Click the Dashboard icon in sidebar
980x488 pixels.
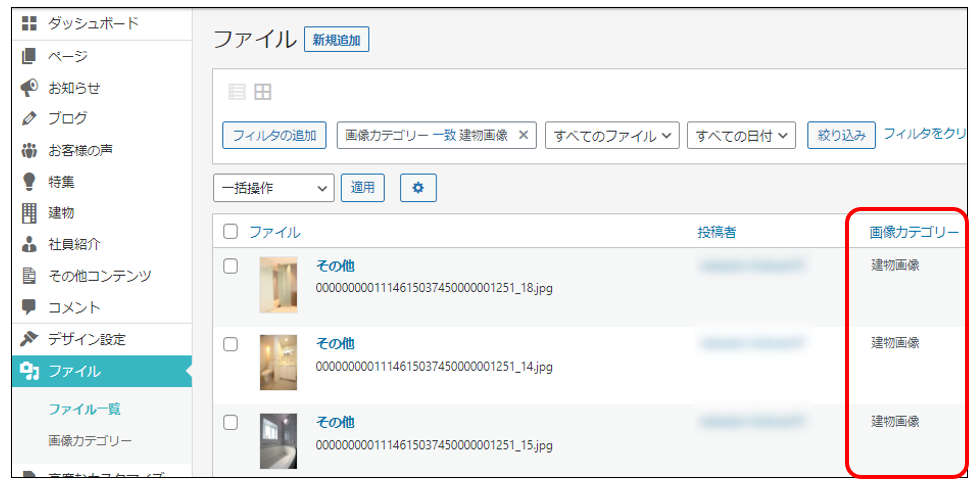click(29, 23)
